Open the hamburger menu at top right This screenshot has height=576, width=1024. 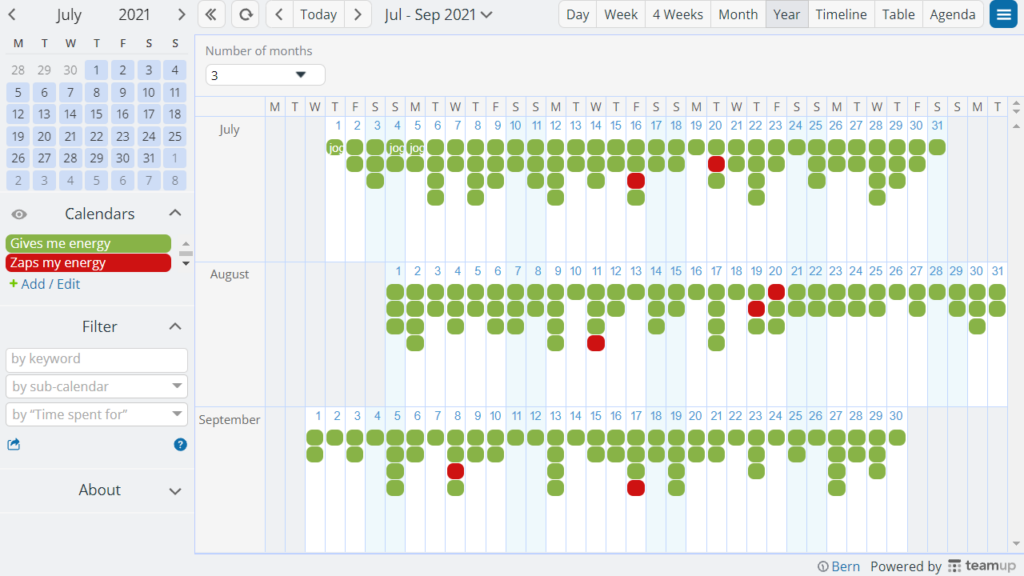point(1003,14)
